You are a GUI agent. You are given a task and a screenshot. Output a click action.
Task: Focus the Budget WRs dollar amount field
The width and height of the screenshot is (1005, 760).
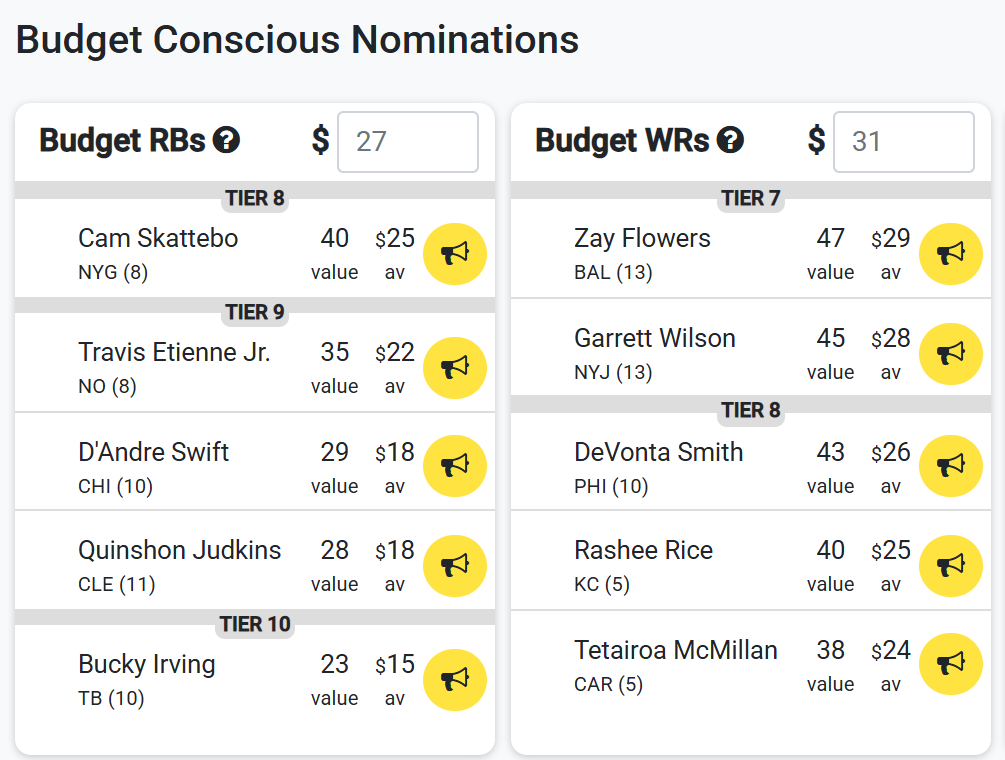pos(904,142)
